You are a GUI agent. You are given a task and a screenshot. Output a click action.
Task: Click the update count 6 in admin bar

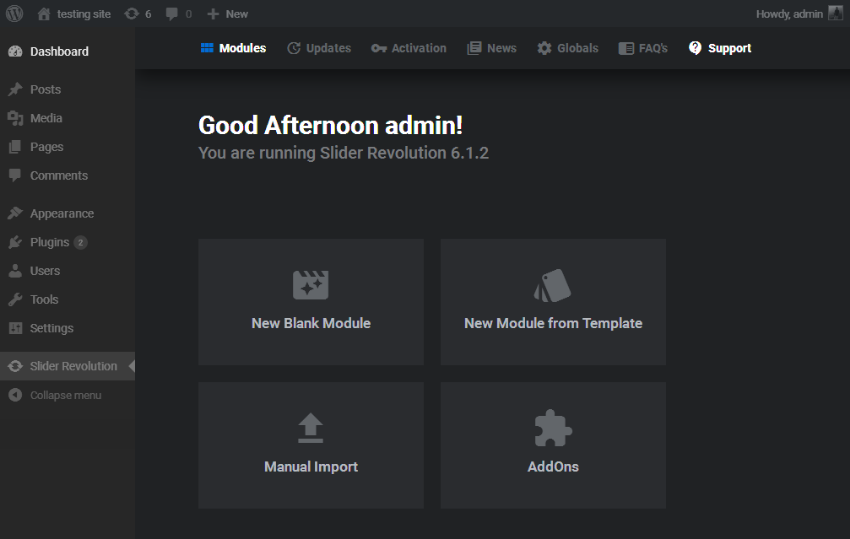click(148, 14)
